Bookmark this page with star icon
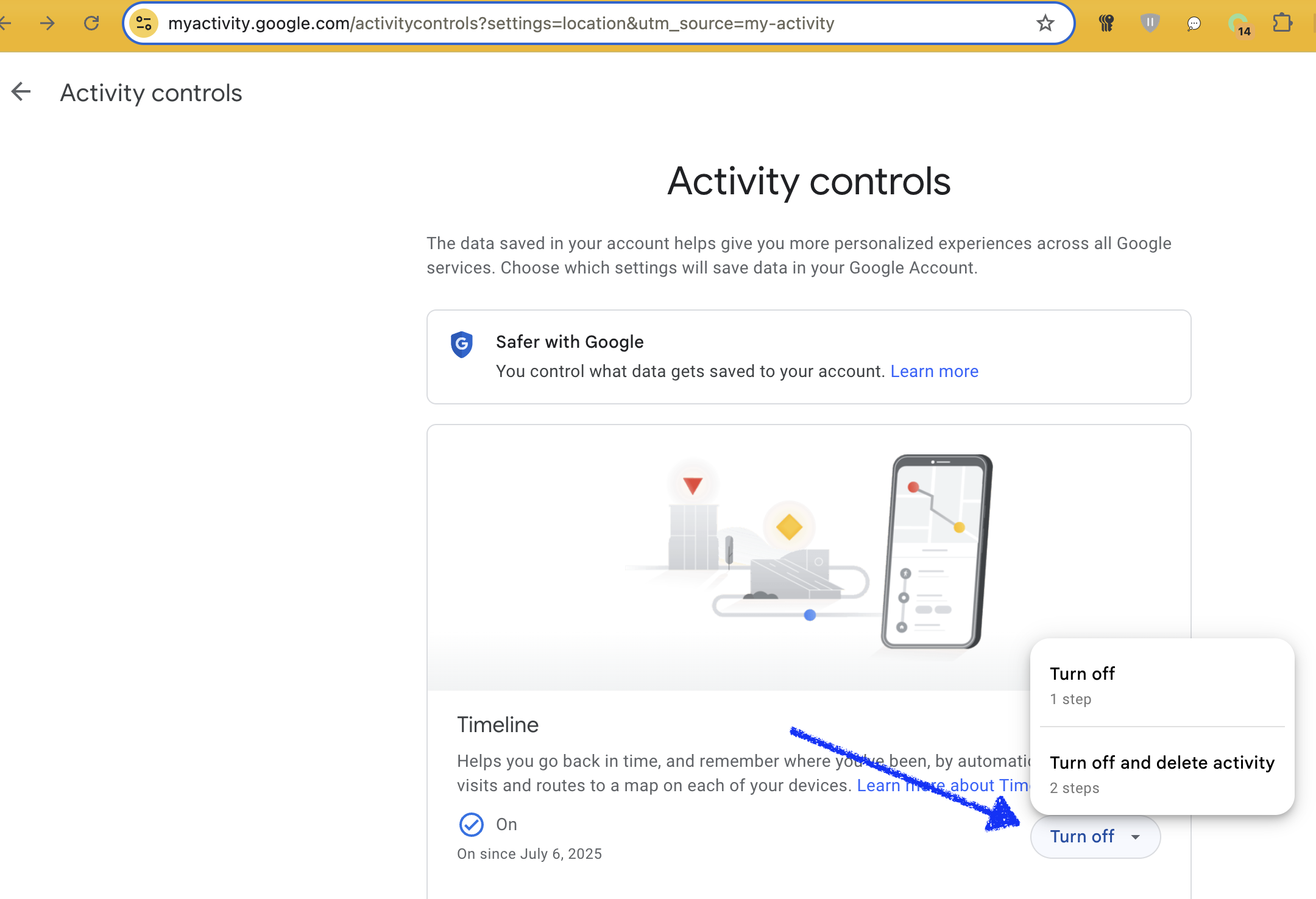Screen dimensions: 1316x899 [1045, 24]
